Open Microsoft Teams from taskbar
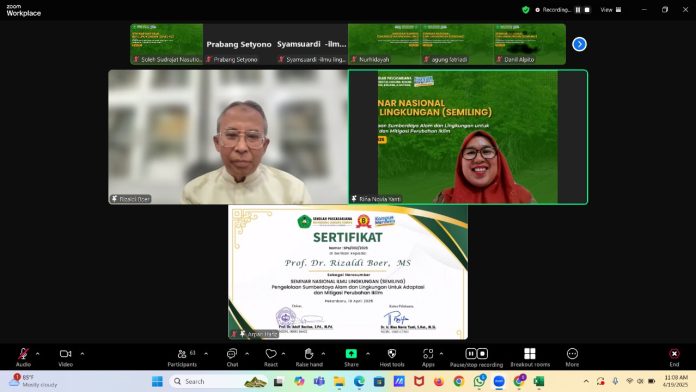This screenshot has width=696, height=392. coord(319,381)
